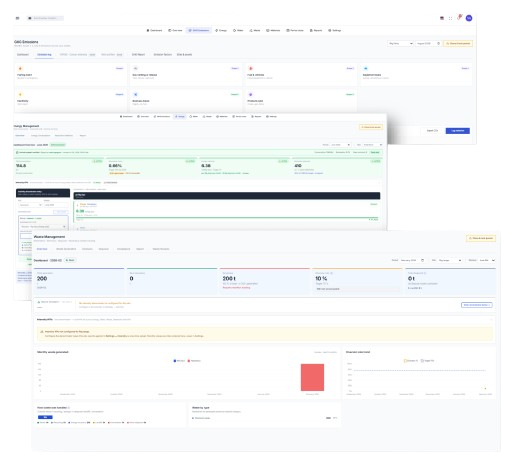Screen dimensions: 529x472
Task: Click the blue button beside Export CSV
Action: pos(457,131)
